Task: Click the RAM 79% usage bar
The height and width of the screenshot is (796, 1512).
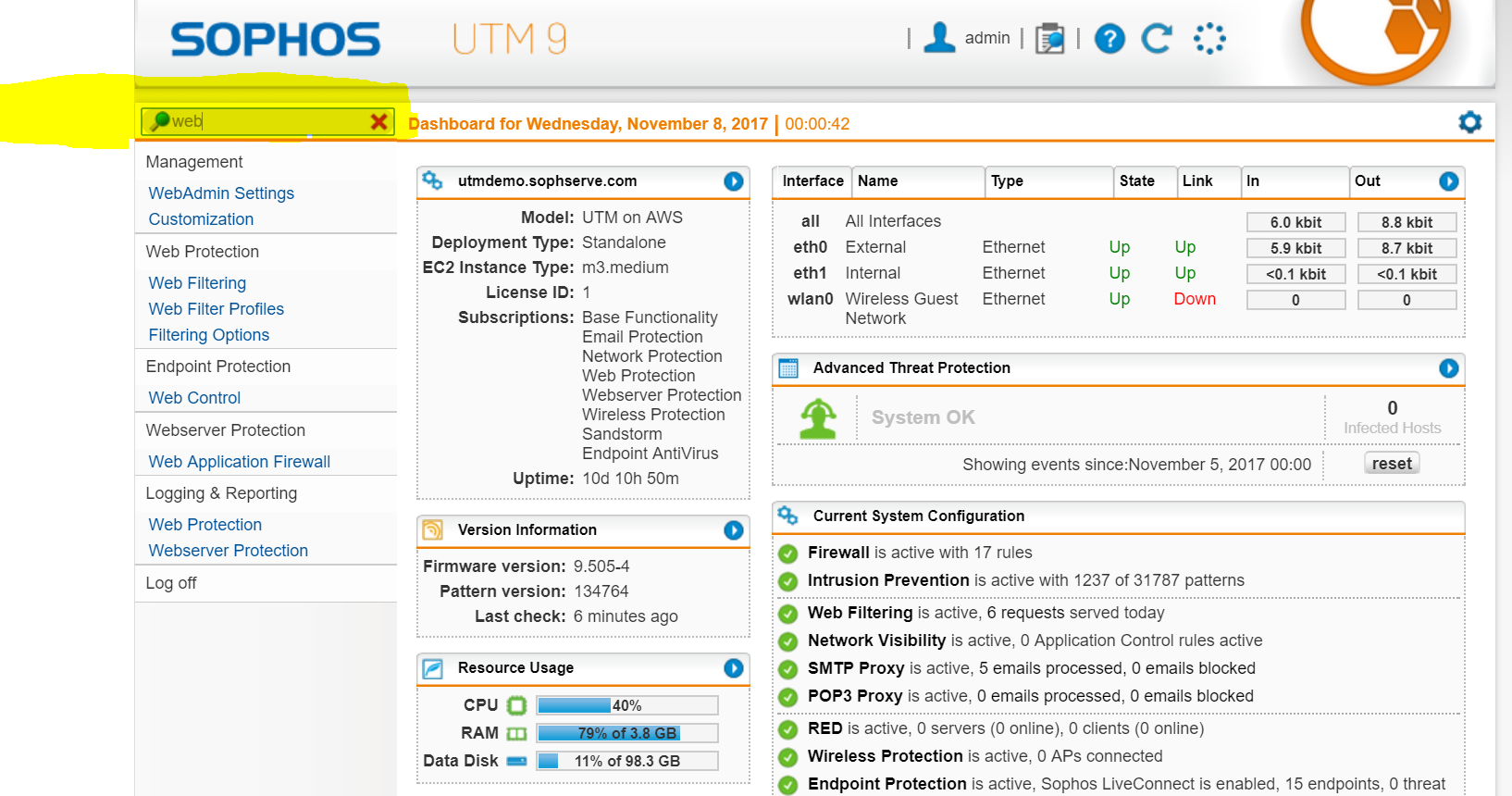Action: (626, 733)
